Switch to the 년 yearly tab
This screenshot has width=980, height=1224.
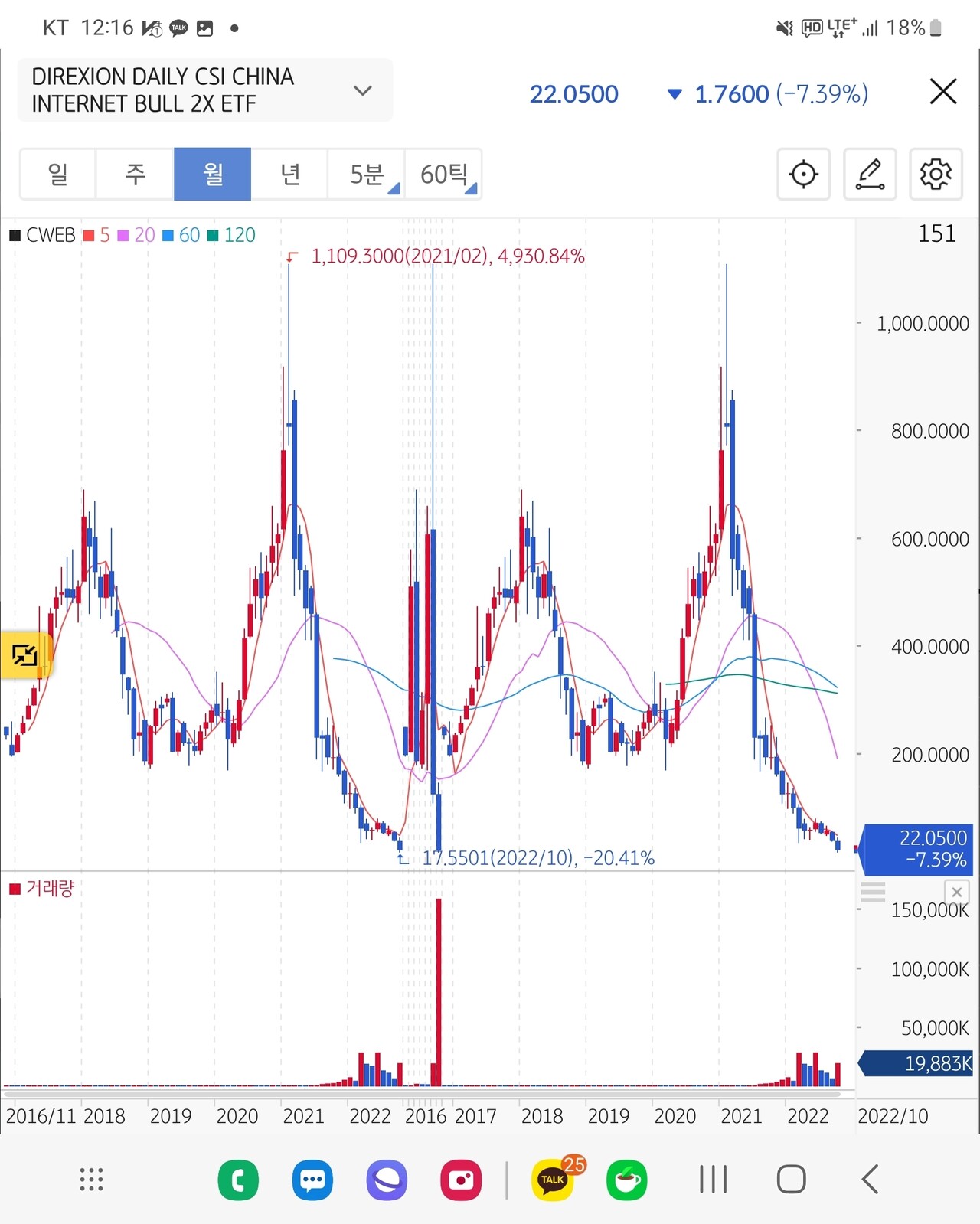(289, 175)
